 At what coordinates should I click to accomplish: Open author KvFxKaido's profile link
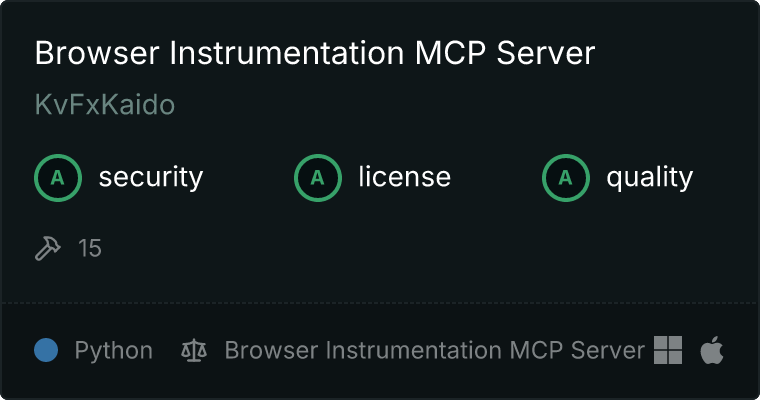tap(105, 104)
